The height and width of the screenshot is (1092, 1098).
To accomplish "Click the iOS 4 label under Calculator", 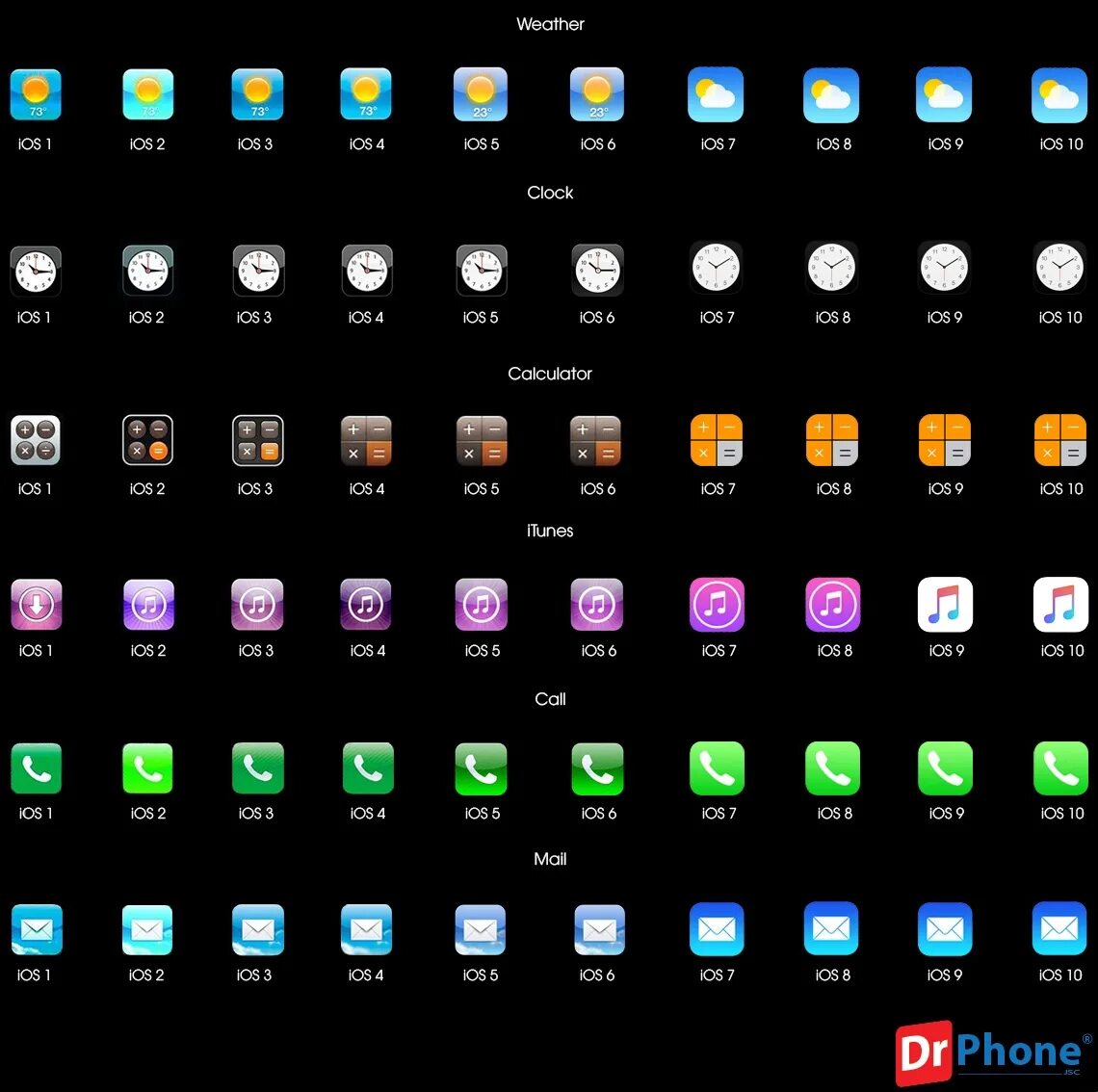I will 367,488.
